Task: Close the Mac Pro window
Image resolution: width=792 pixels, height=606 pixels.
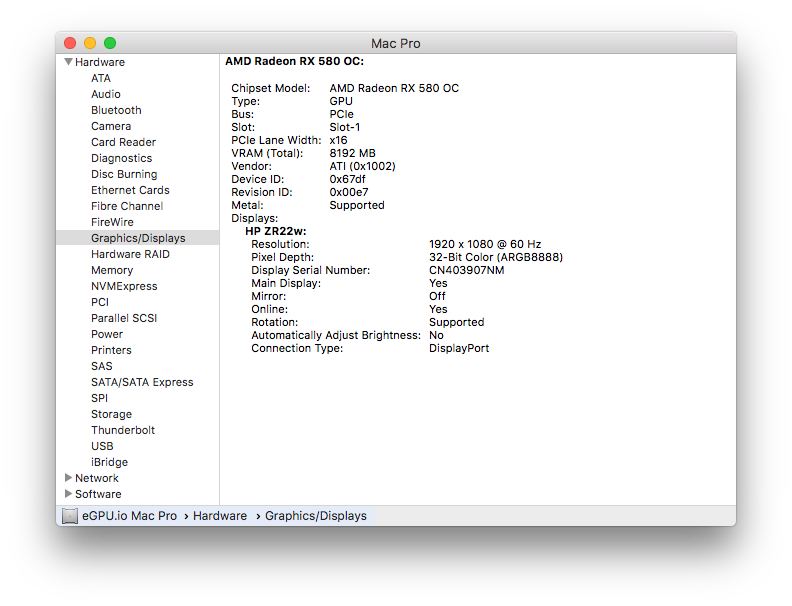Action: click(x=70, y=43)
